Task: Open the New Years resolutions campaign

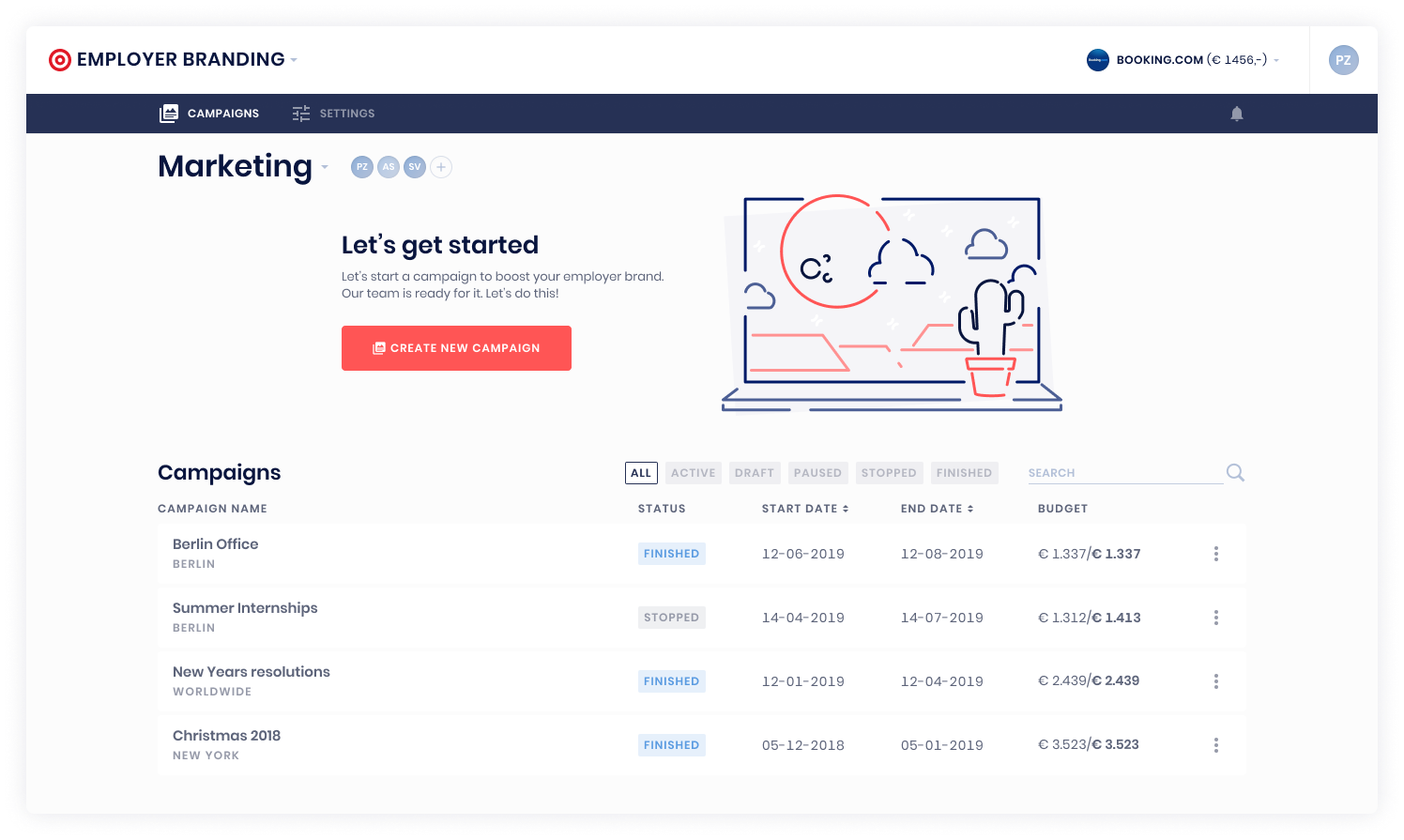Action: tap(252, 672)
